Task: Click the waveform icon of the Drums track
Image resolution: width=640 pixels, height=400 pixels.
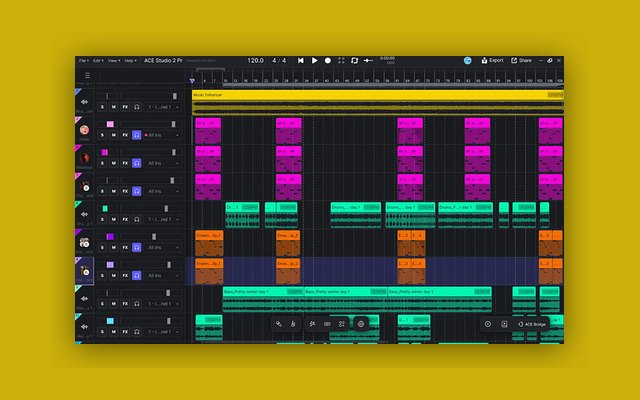Action: [84, 214]
